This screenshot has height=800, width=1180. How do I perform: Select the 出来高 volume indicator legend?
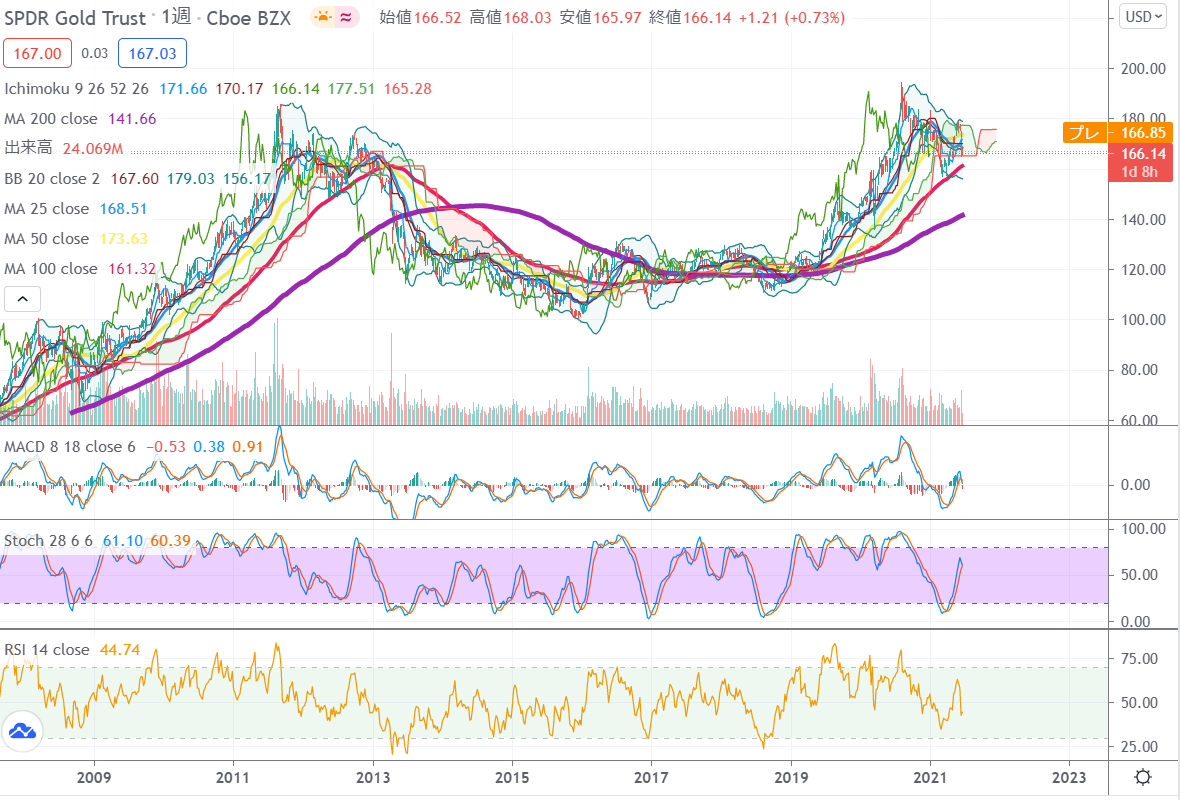click(29, 148)
